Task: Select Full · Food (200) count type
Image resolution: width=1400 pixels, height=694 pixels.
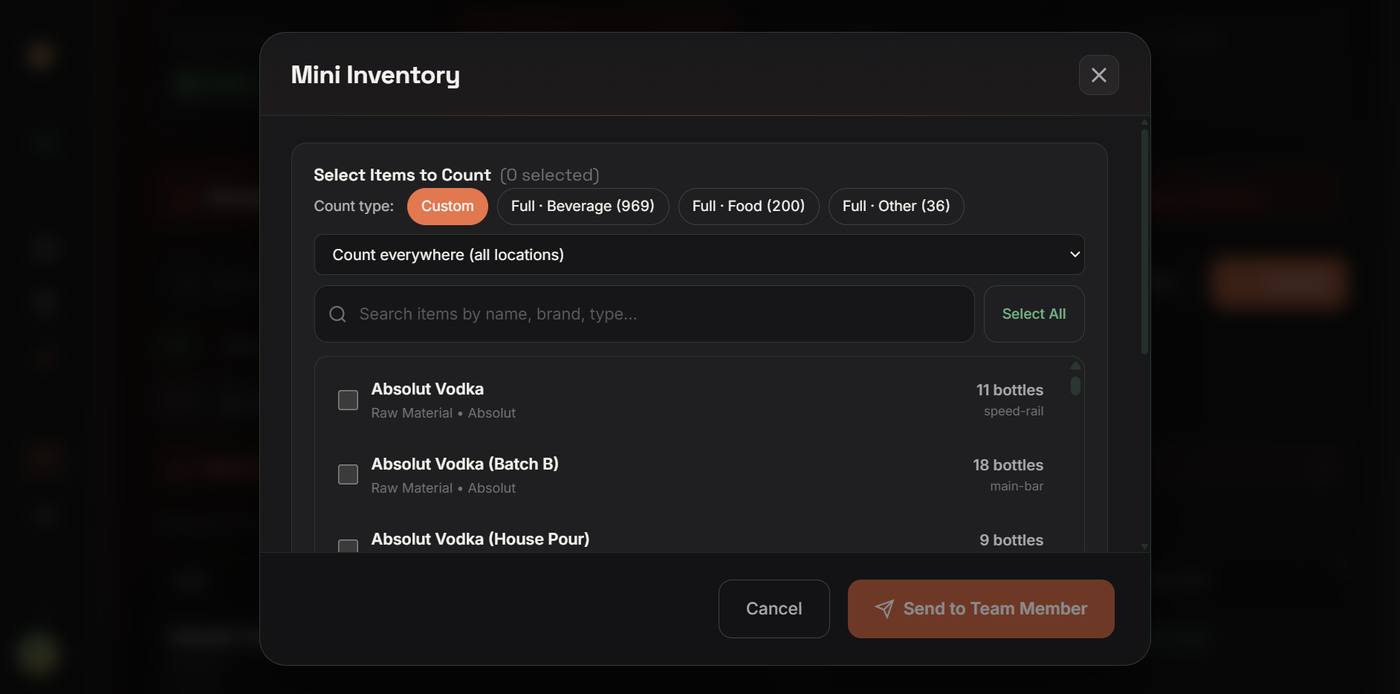Action: [749, 206]
